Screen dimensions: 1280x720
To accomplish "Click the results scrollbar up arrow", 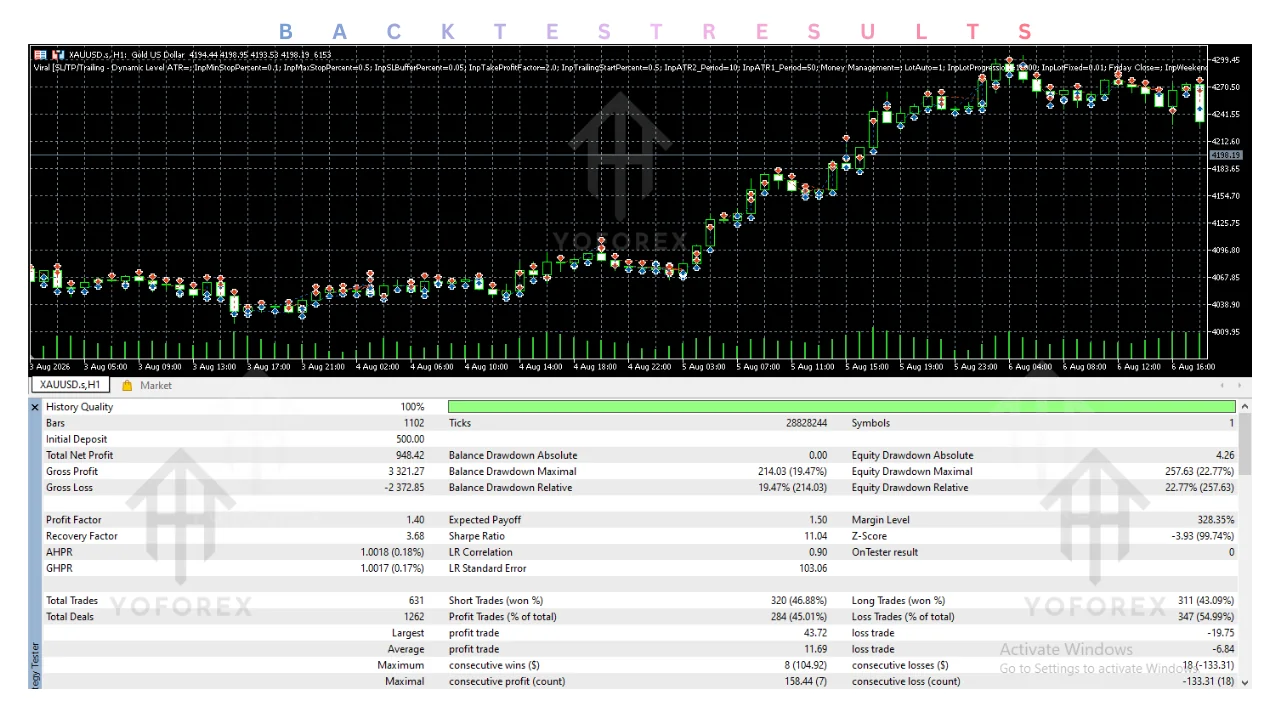I will click(x=1244, y=407).
